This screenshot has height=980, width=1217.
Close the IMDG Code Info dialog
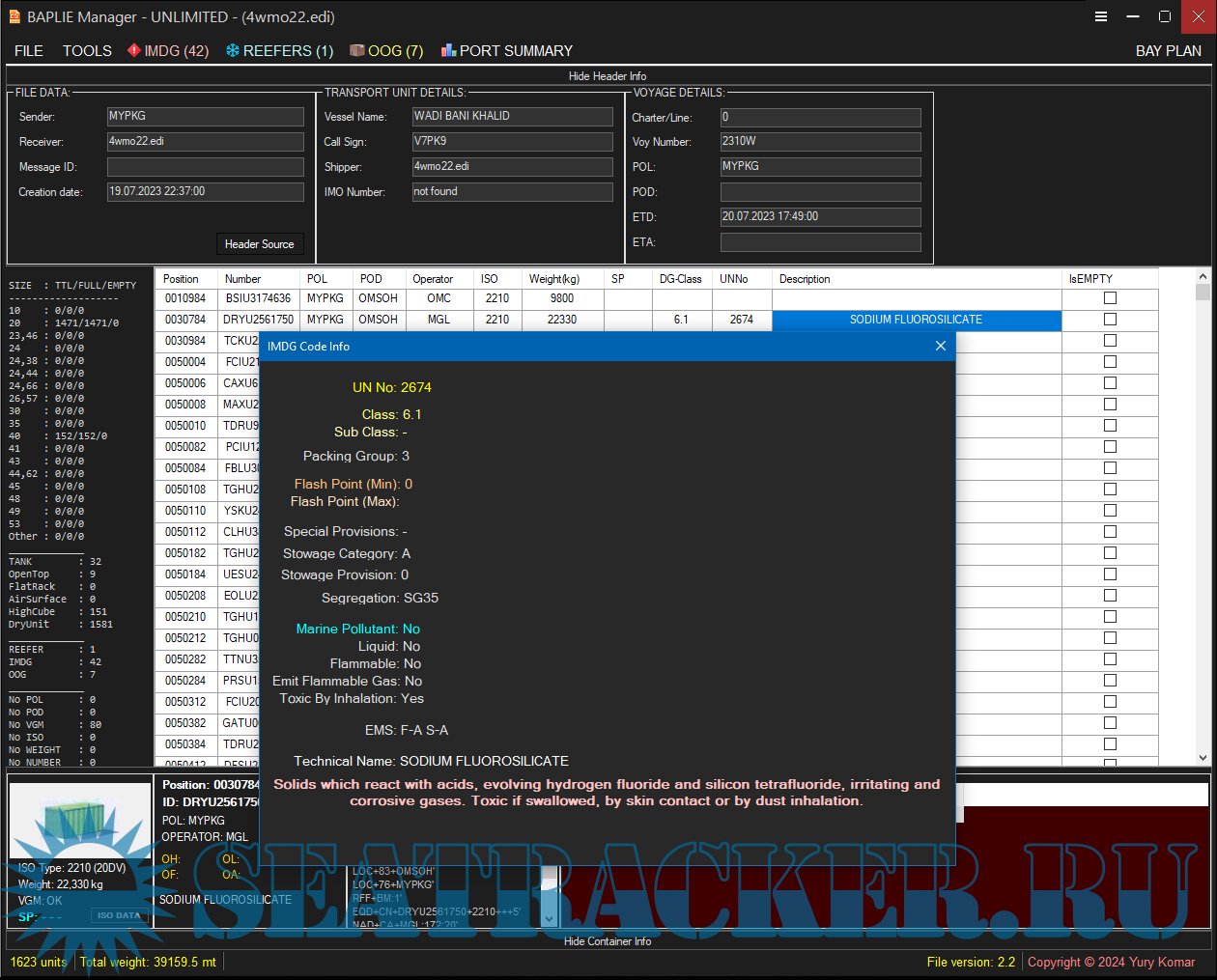click(x=940, y=346)
